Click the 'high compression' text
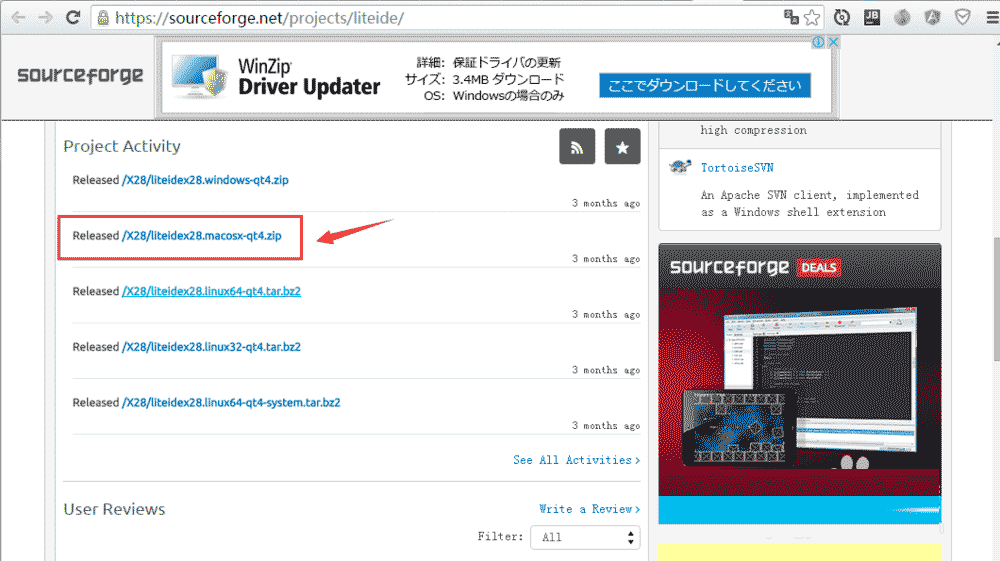1000x561 pixels. coord(753,130)
